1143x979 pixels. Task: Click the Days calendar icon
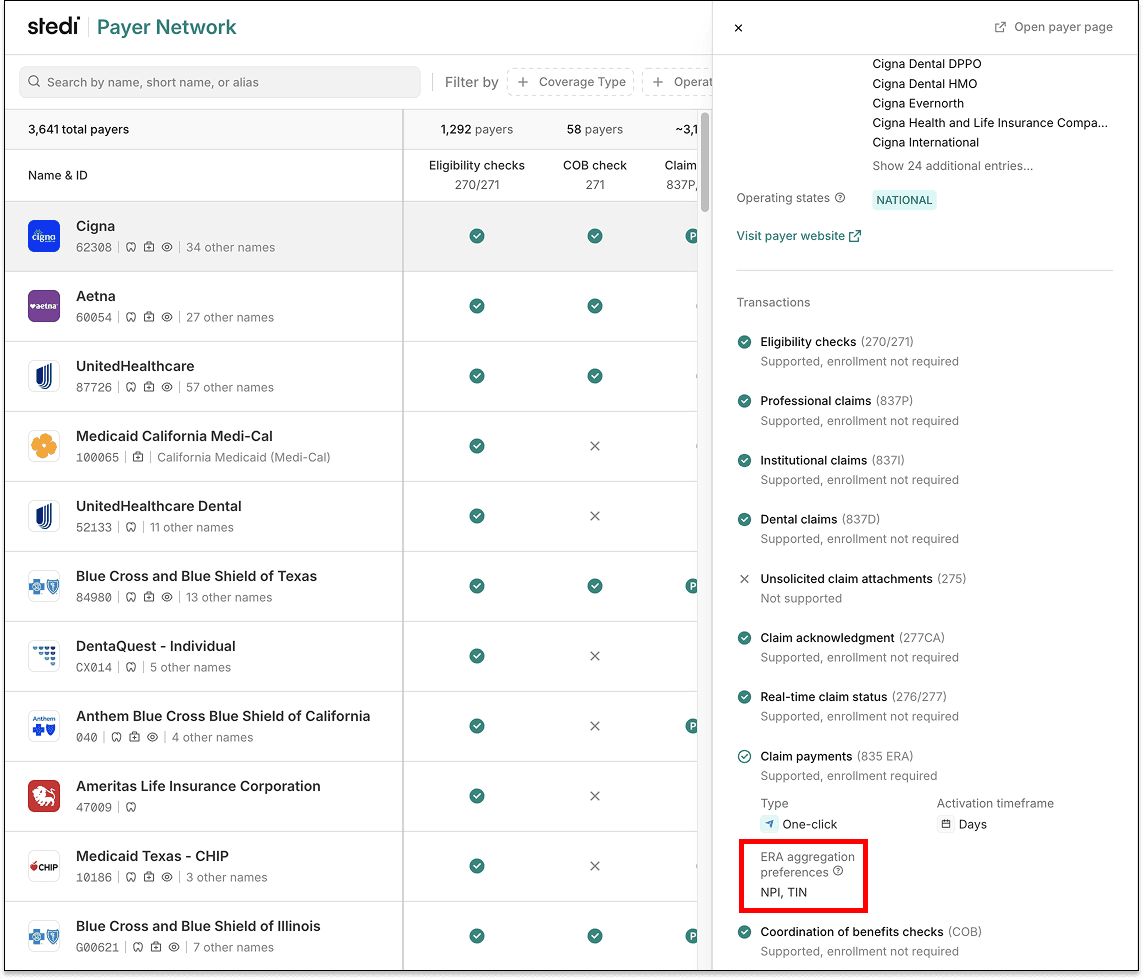pyautogui.click(x=946, y=824)
